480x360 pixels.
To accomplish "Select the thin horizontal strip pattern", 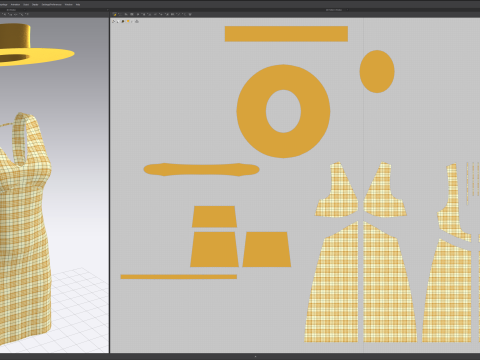I will [179, 277].
